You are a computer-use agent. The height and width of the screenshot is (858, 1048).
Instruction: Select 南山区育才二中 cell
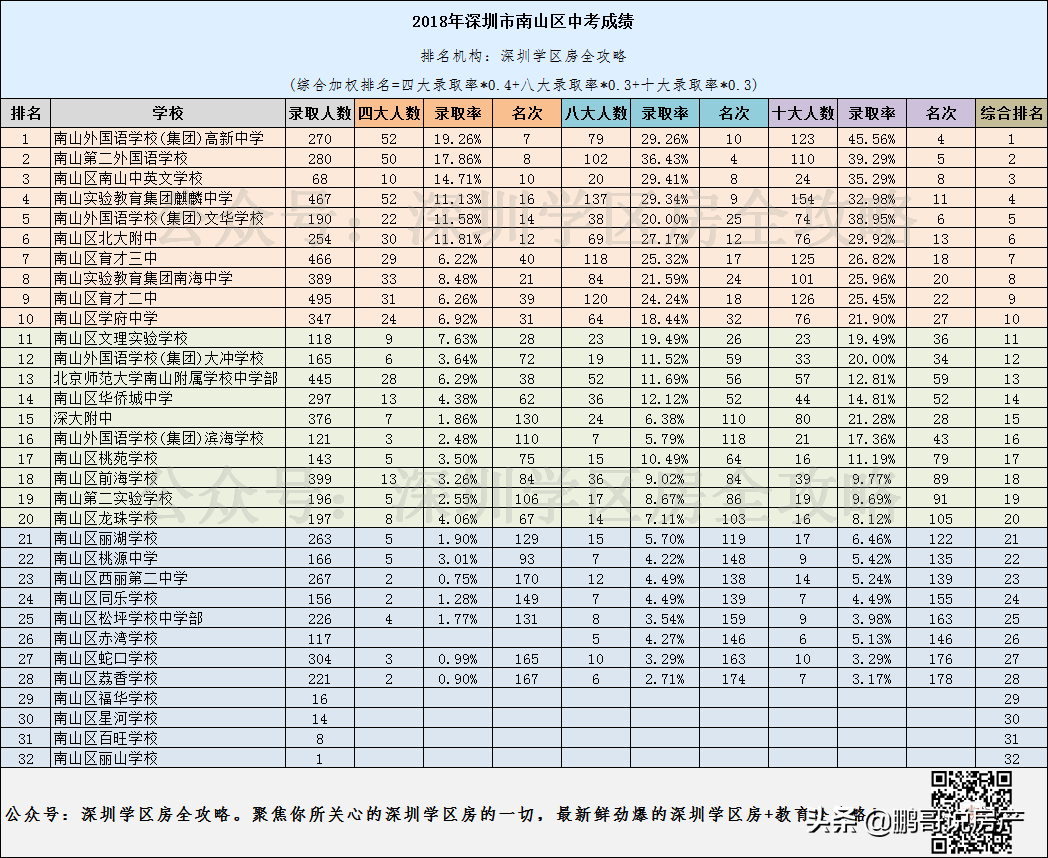[x=168, y=299]
